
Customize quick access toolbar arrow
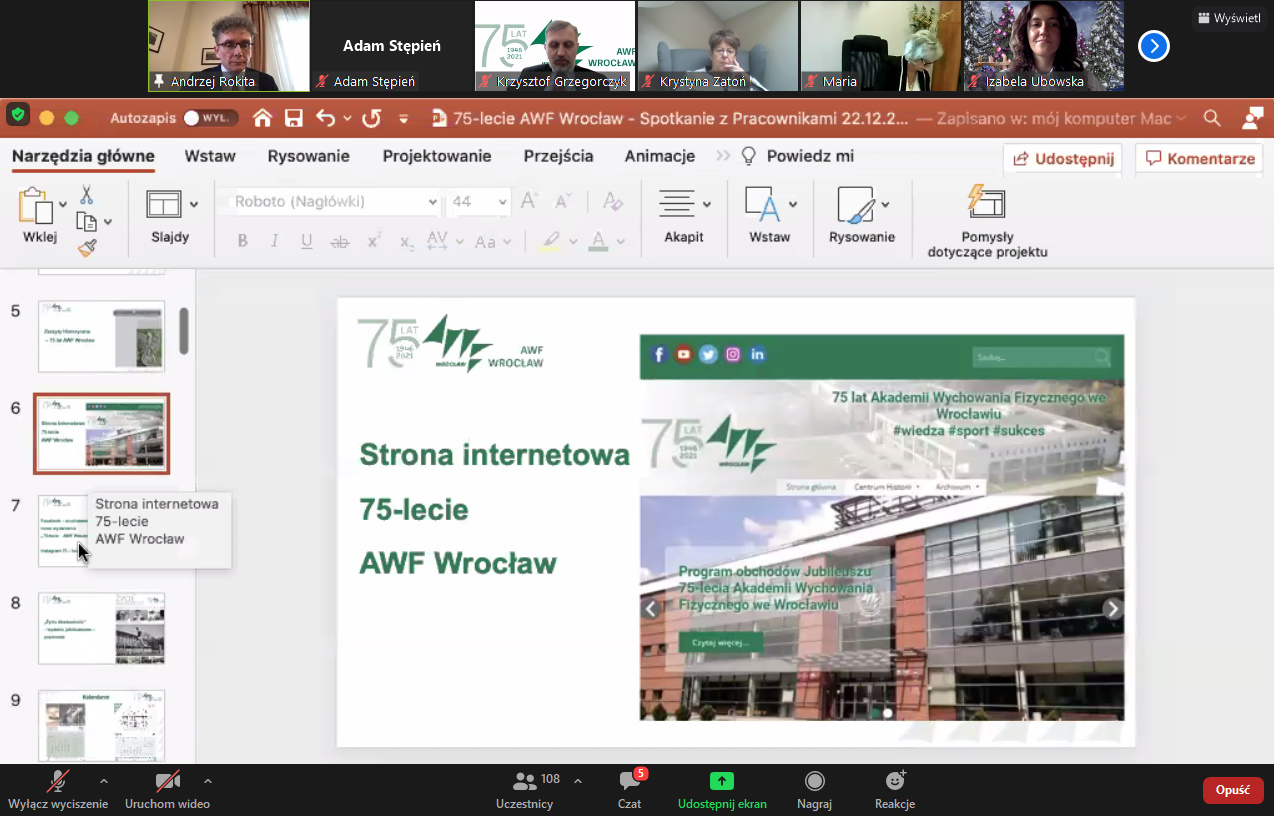[403, 118]
